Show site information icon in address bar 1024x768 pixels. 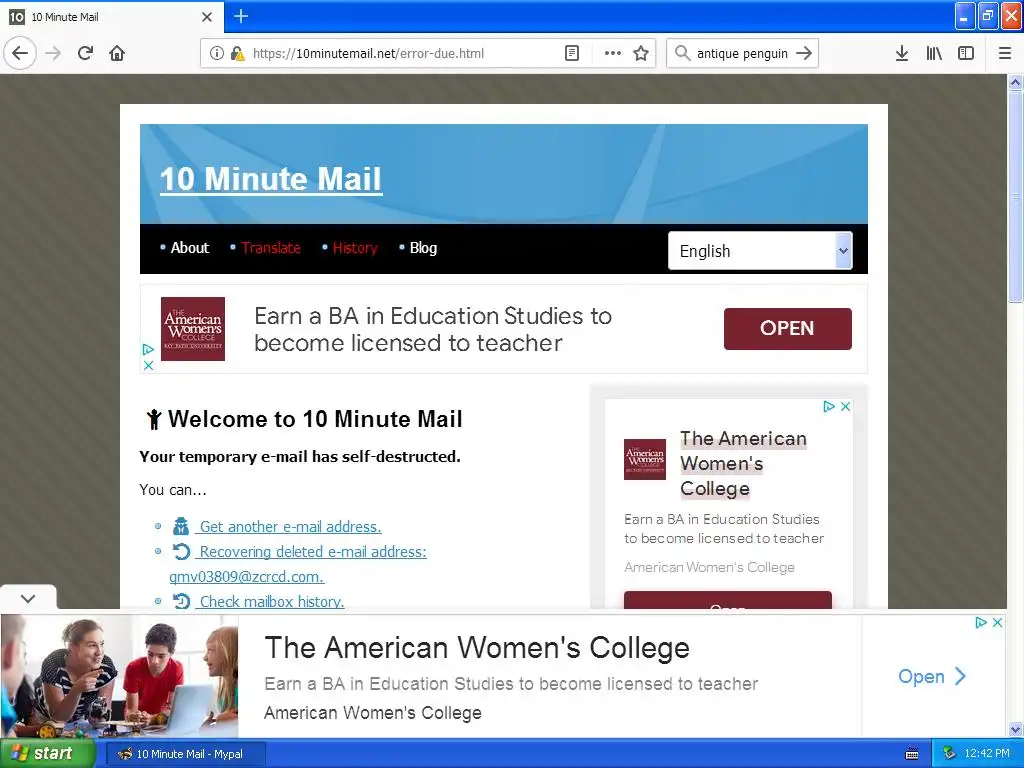[x=216, y=54]
